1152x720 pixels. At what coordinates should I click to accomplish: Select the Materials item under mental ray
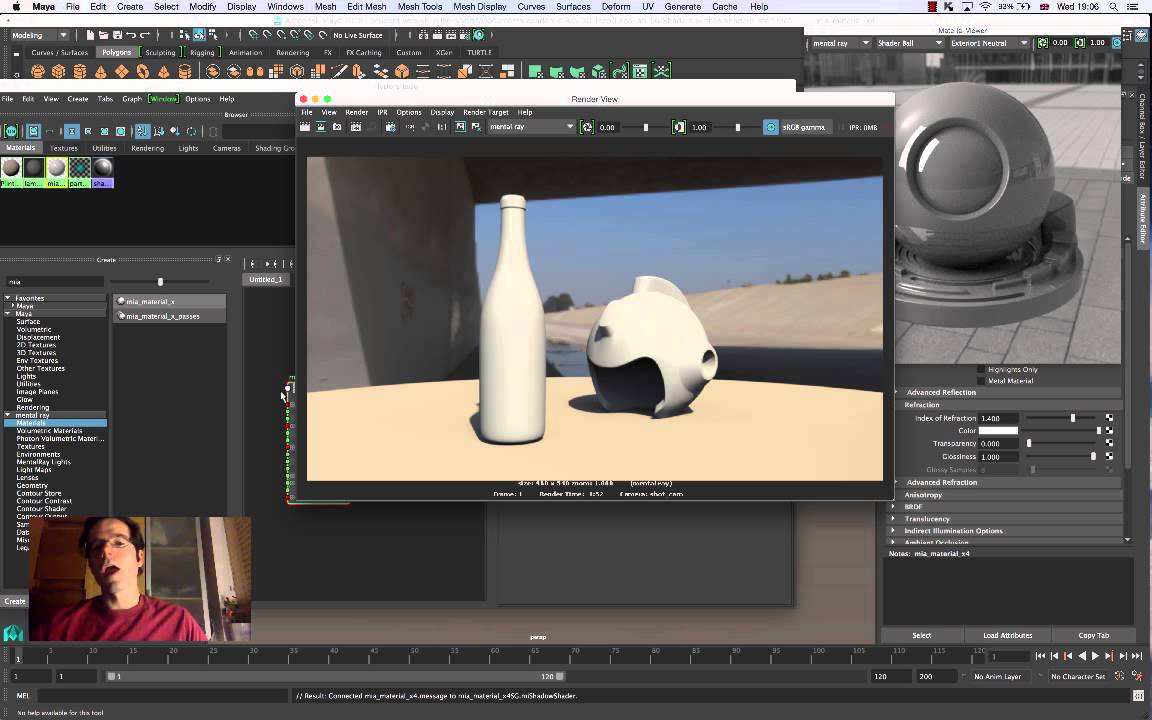56,423
